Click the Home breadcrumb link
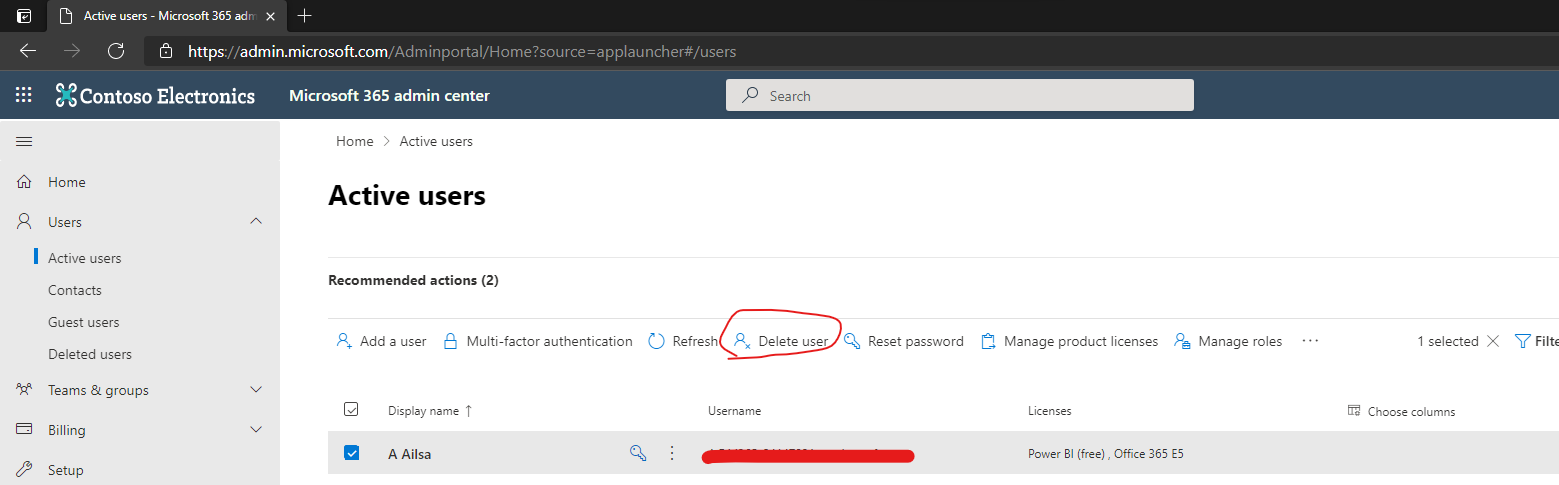 click(x=354, y=141)
